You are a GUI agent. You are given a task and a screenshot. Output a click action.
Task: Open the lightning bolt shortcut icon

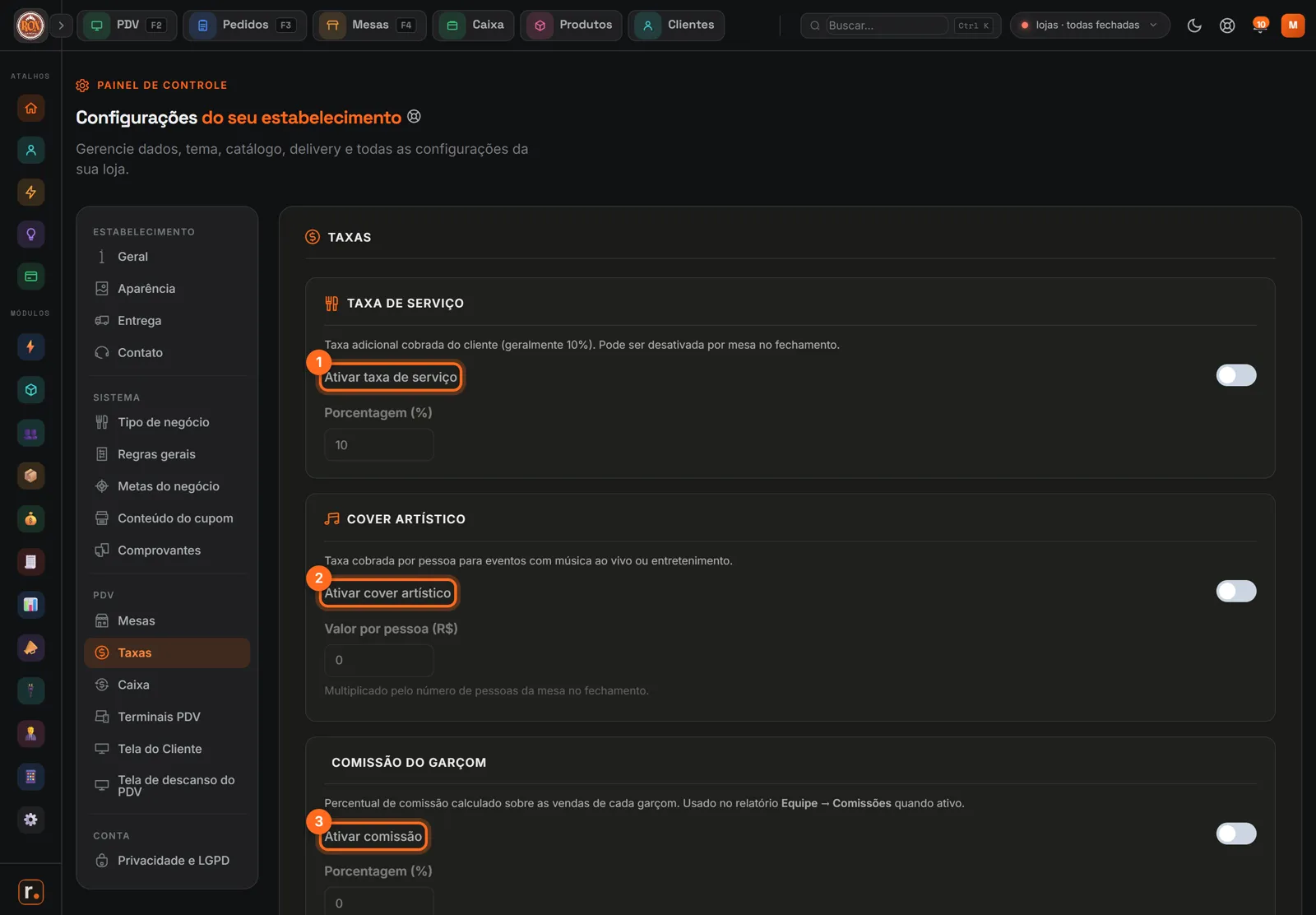(30, 193)
